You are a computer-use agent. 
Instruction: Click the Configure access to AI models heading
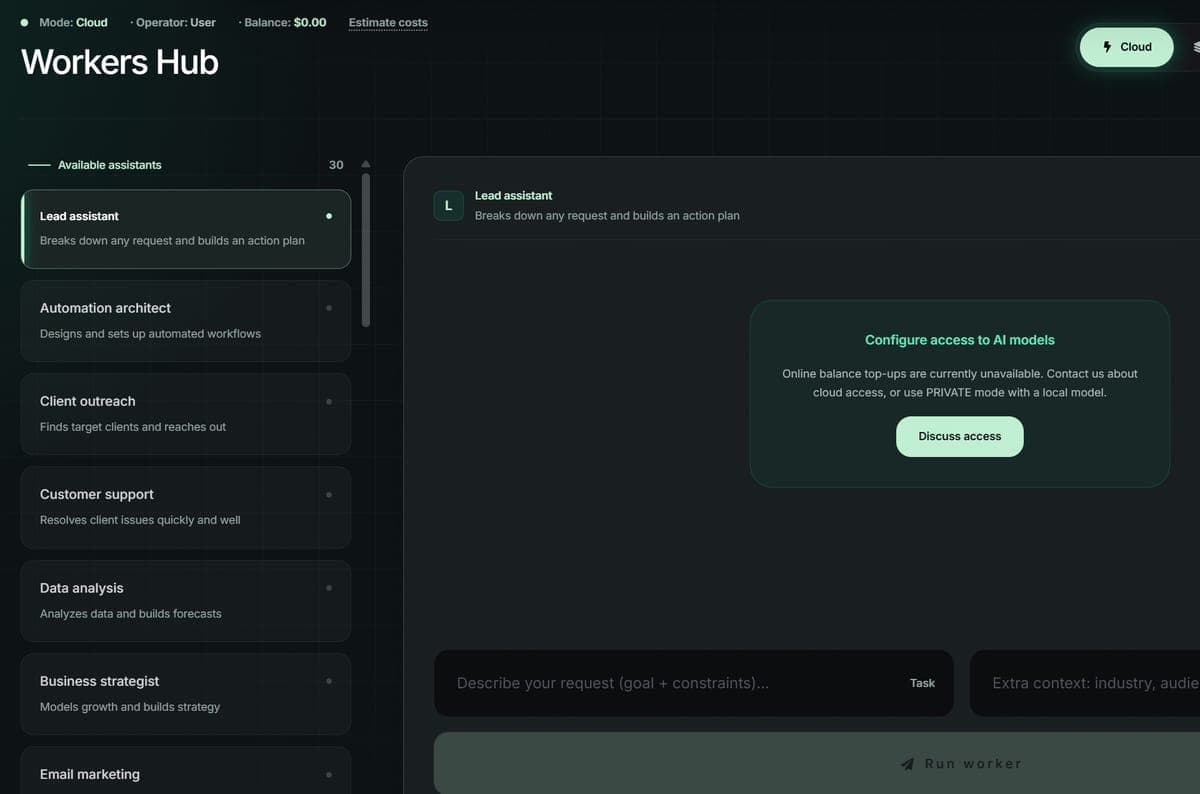pyautogui.click(x=960, y=340)
